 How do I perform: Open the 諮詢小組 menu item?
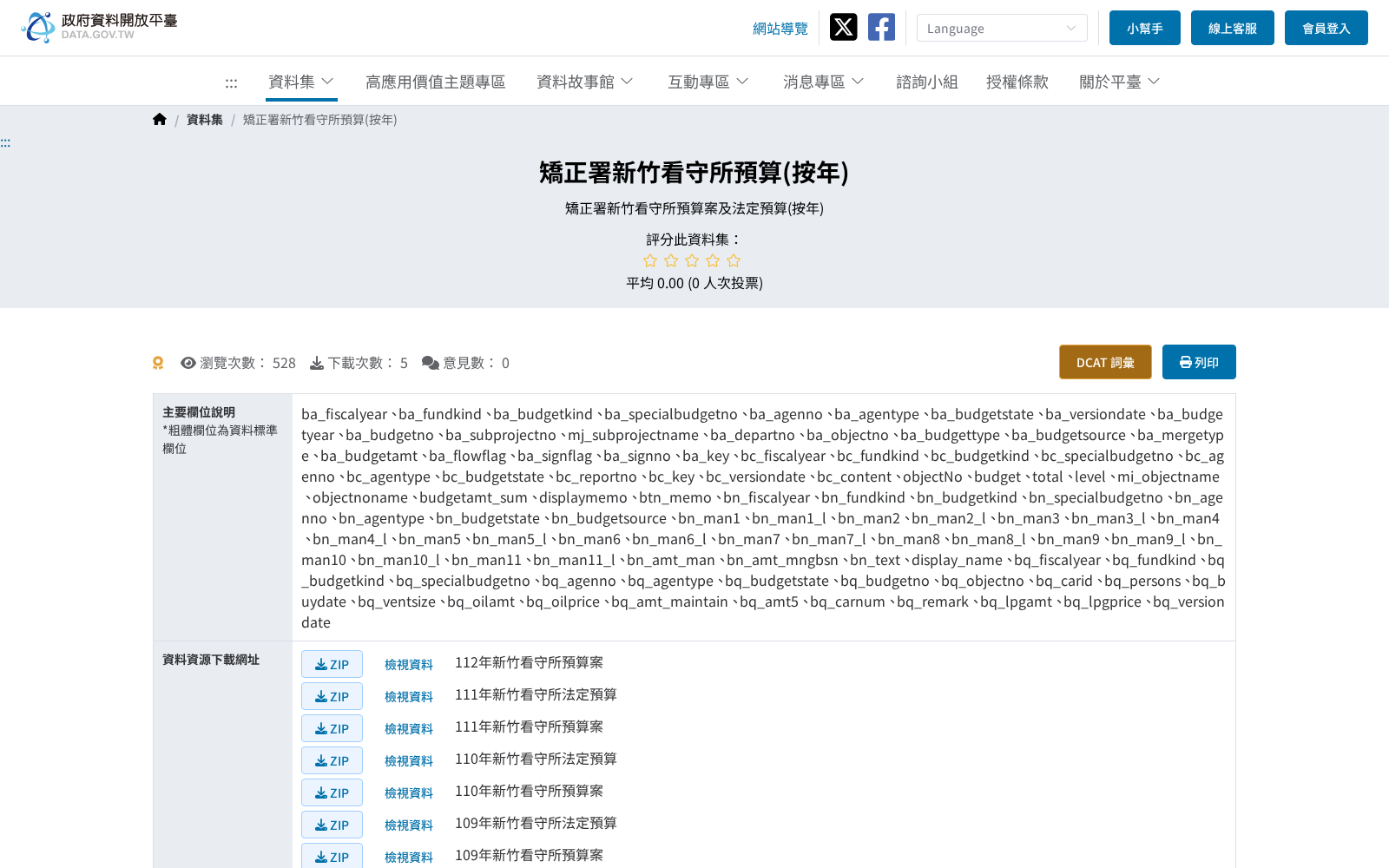tap(927, 82)
